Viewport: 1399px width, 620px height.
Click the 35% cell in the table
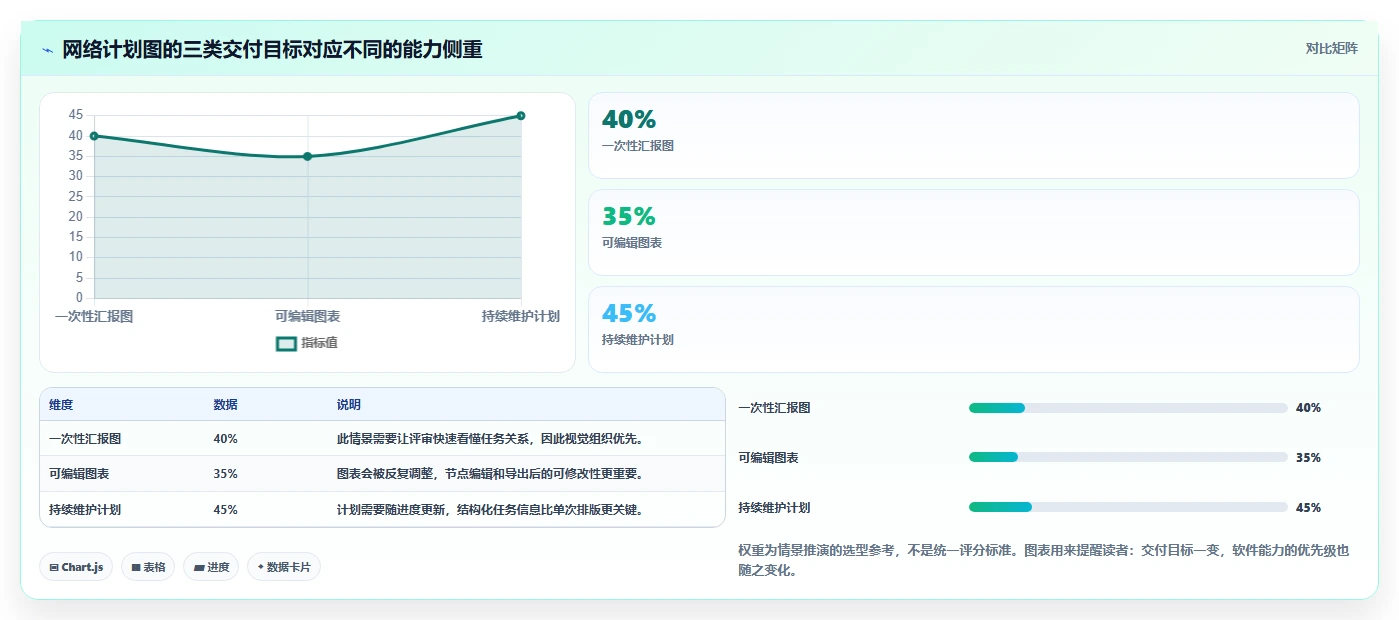point(225,474)
